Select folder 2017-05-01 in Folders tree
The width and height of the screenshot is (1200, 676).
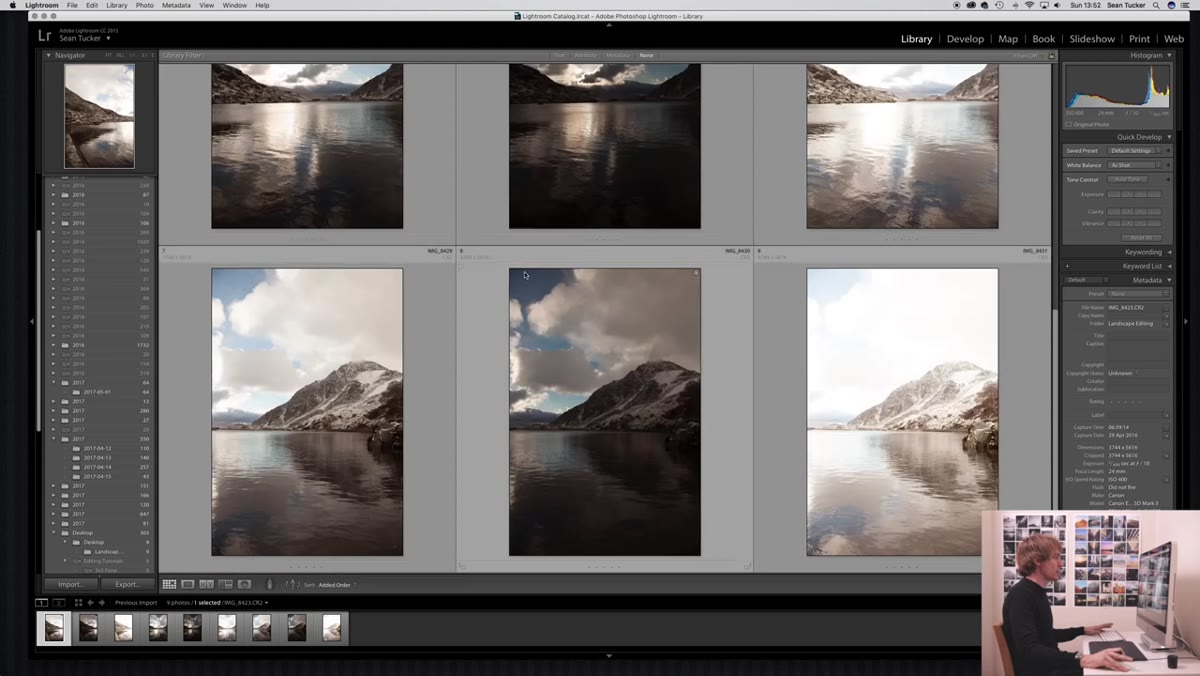click(98, 392)
